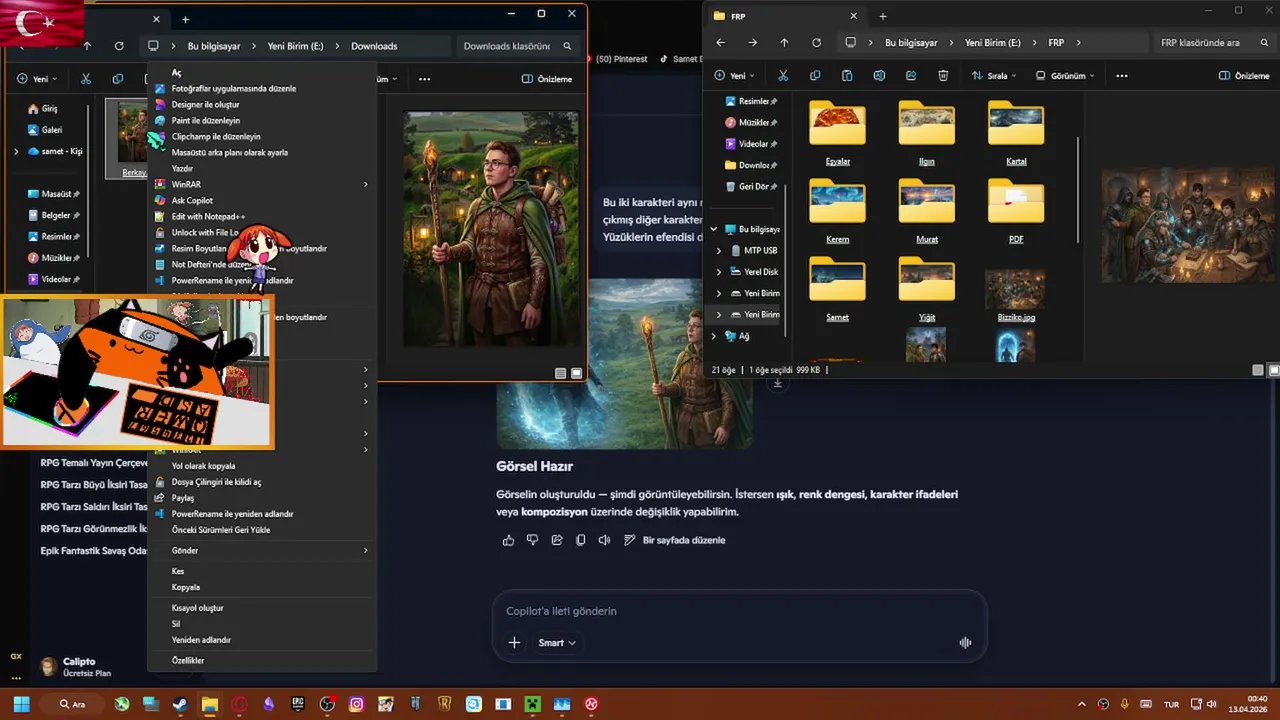
Task: Click Bir sayfada düzenle under Copilot response
Action: [x=675, y=540]
